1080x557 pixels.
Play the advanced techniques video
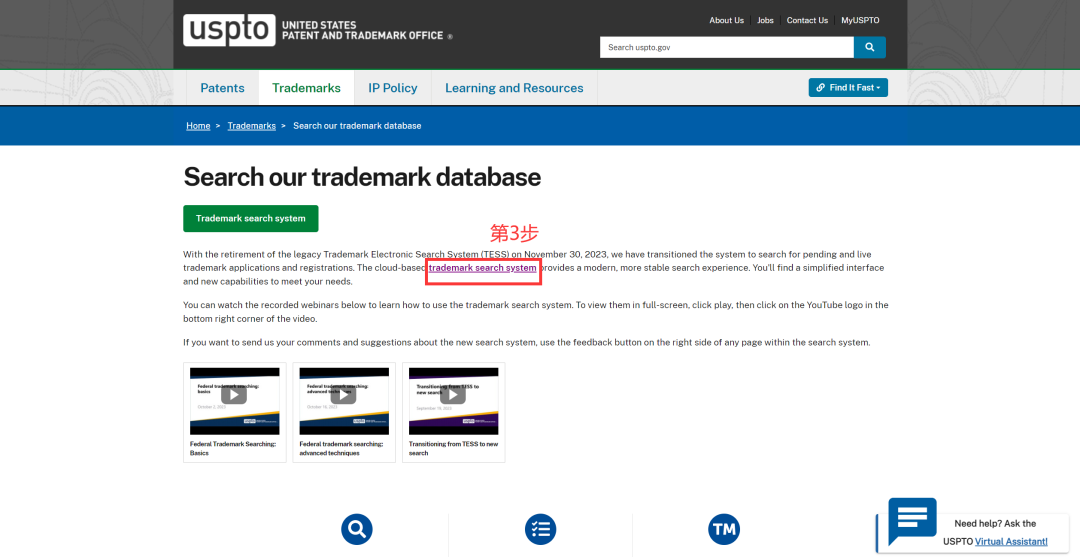[x=344, y=395]
